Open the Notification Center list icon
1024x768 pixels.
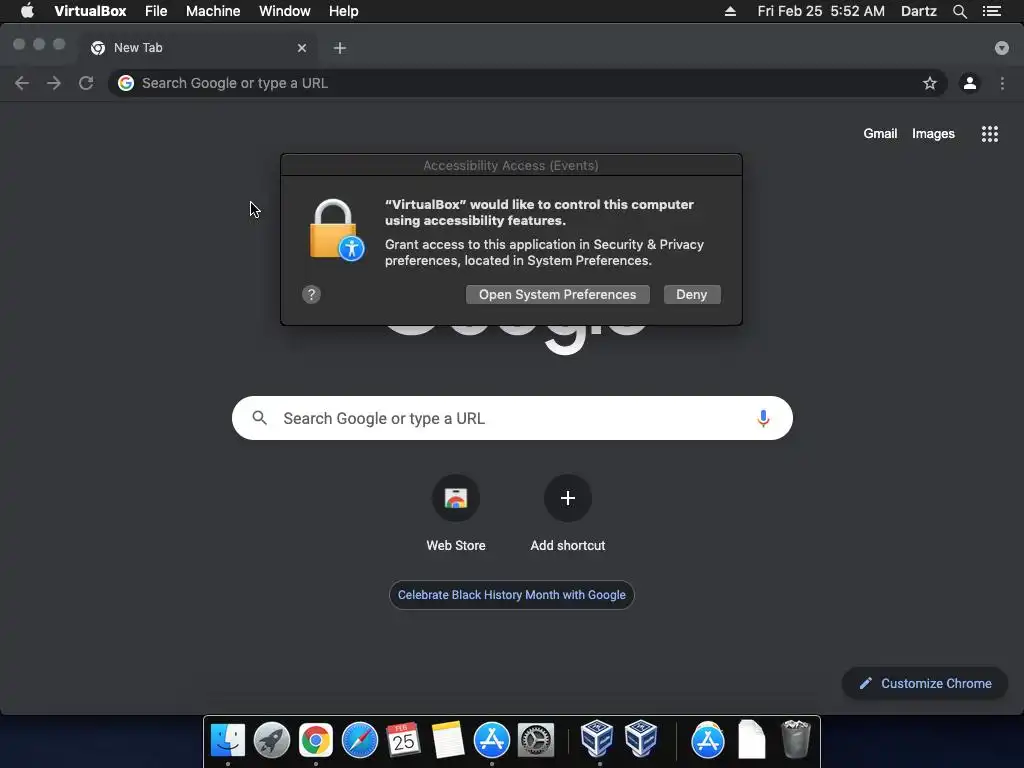pyautogui.click(x=992, y=11)
